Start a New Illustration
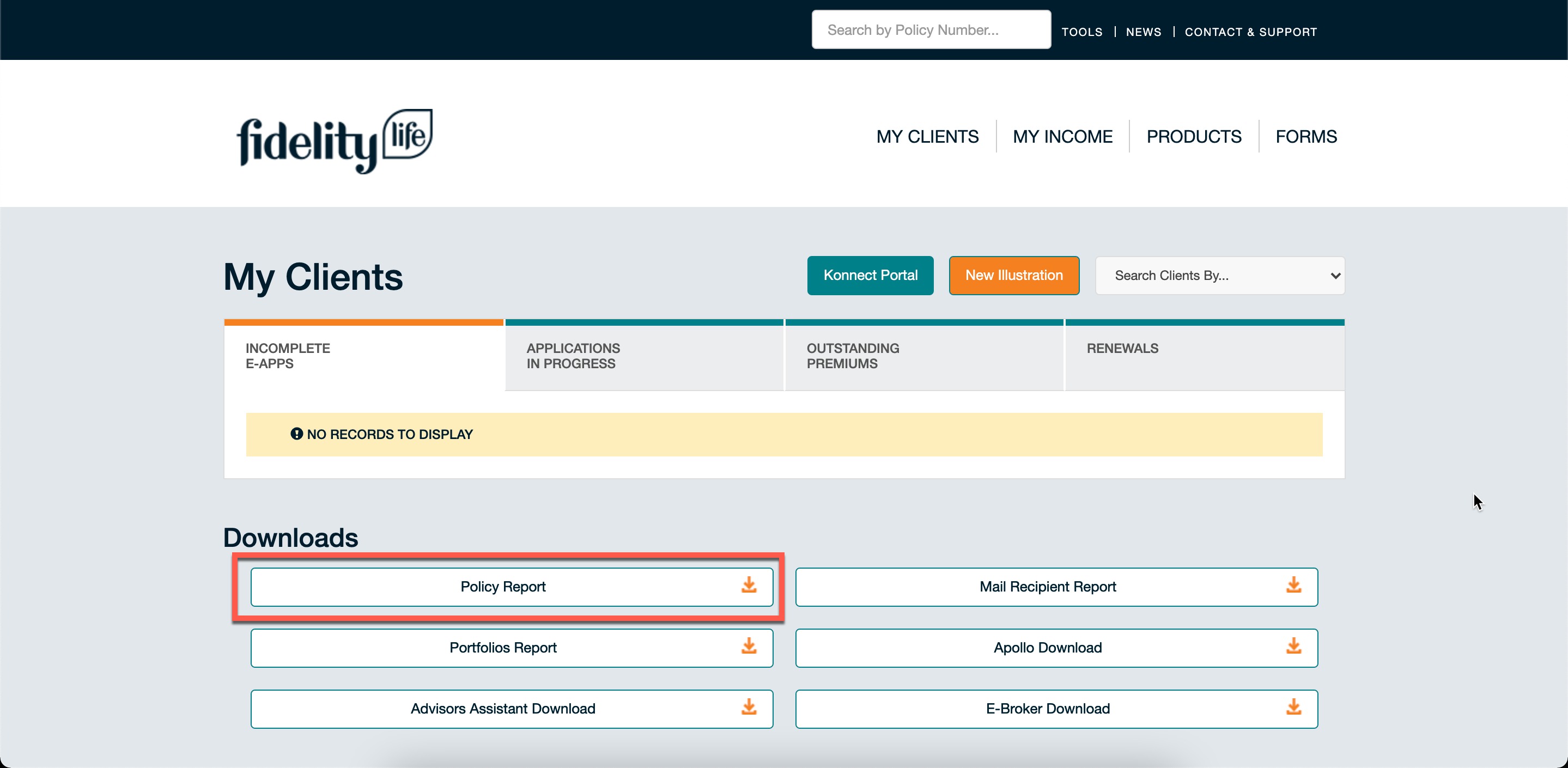The width and height of the screenshot is (1568, 768). (1013, 276)
